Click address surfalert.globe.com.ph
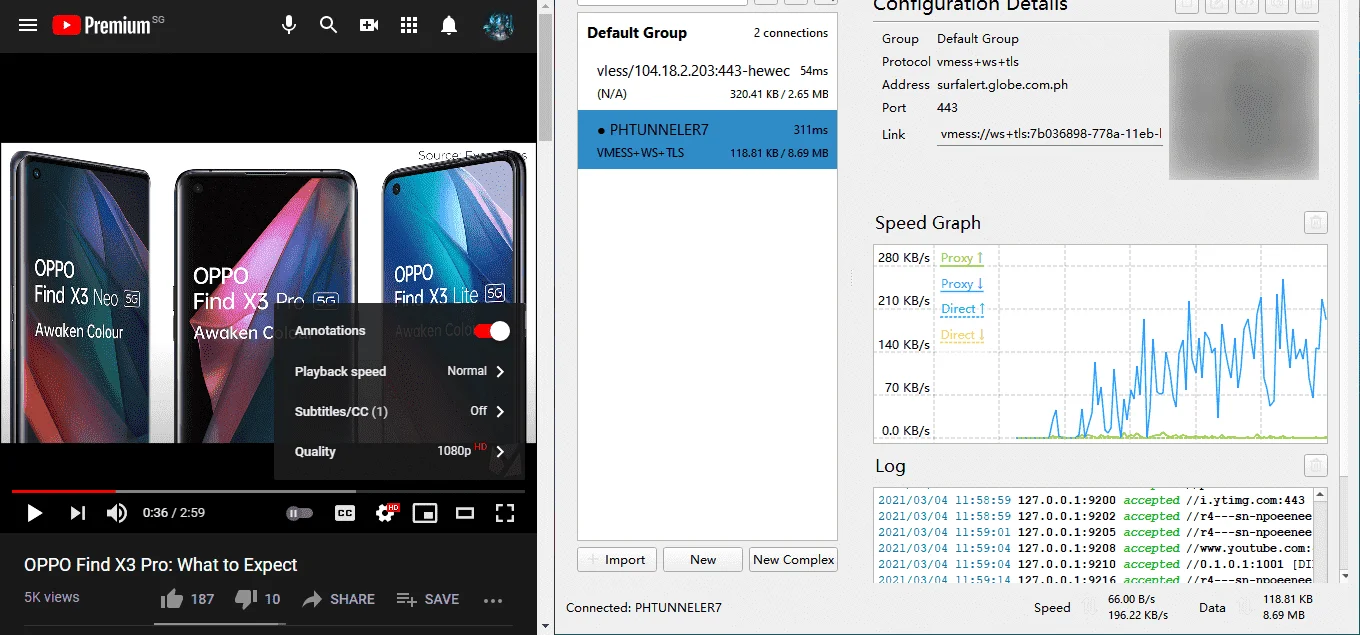This screenshot has height=635, width=1360. click(x=1002, y=85)
